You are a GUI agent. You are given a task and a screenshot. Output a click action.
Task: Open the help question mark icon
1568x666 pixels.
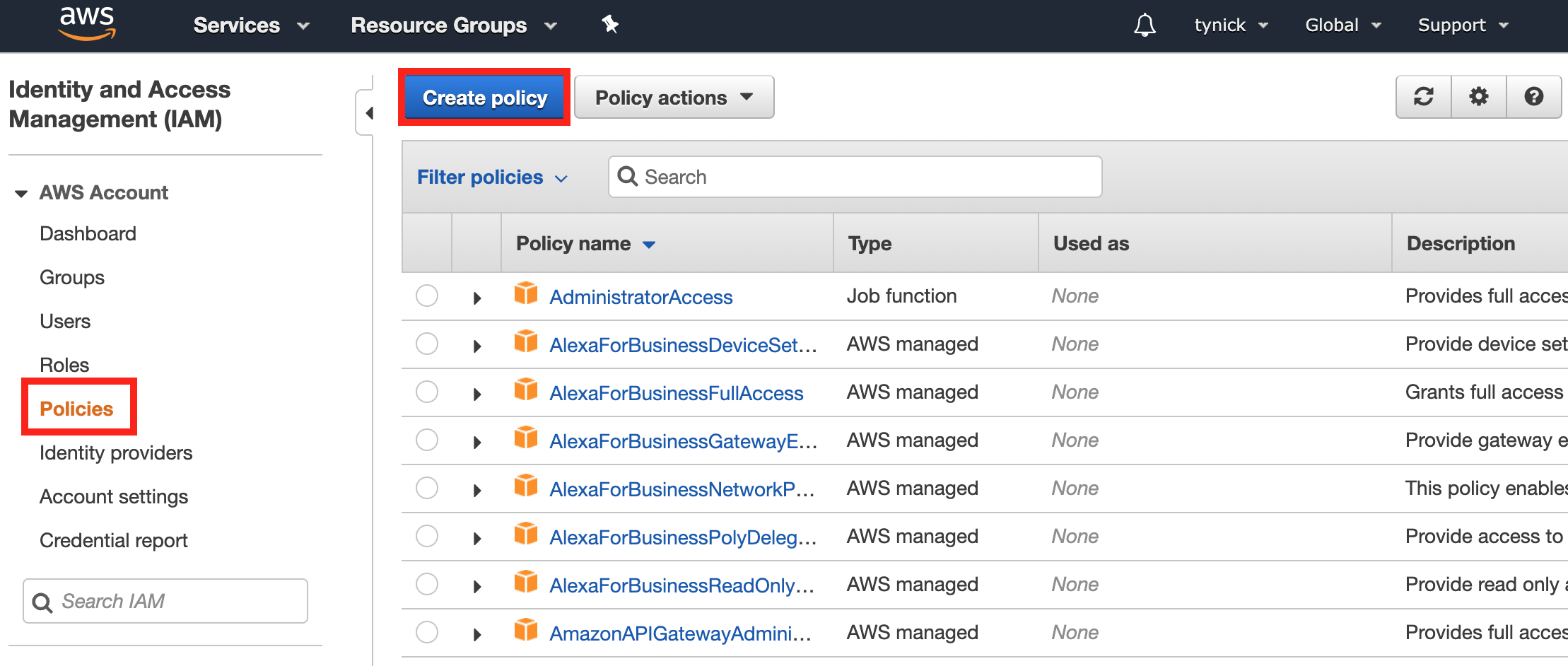pyautogui.click(x=1534, y=97)
